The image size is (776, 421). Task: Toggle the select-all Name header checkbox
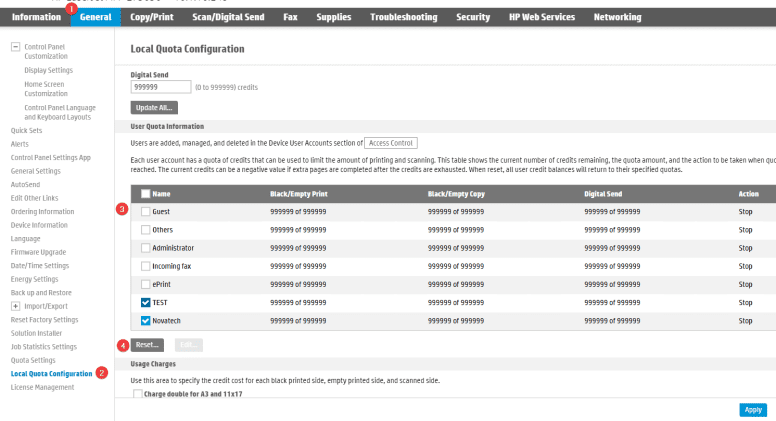click(x=146, y=194)
